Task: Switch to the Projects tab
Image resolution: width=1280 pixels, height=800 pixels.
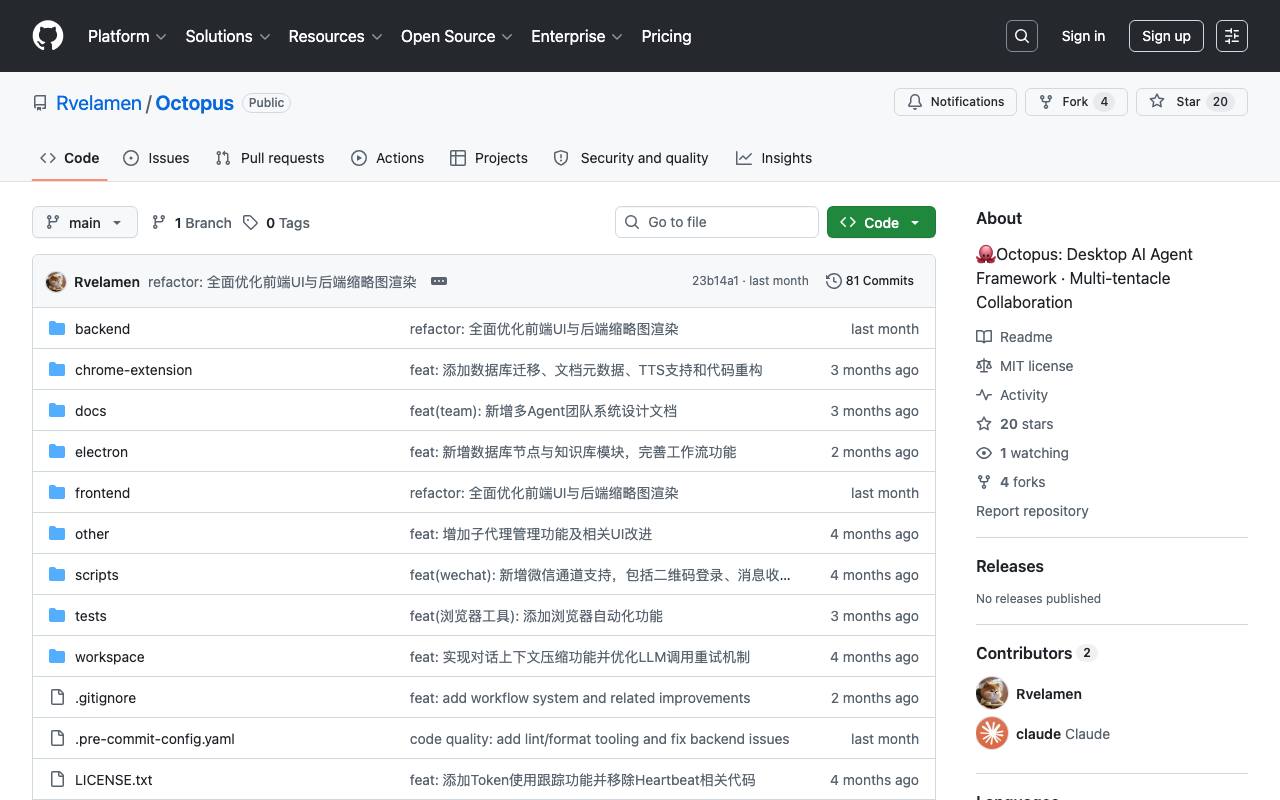Action: coord(489,158)
